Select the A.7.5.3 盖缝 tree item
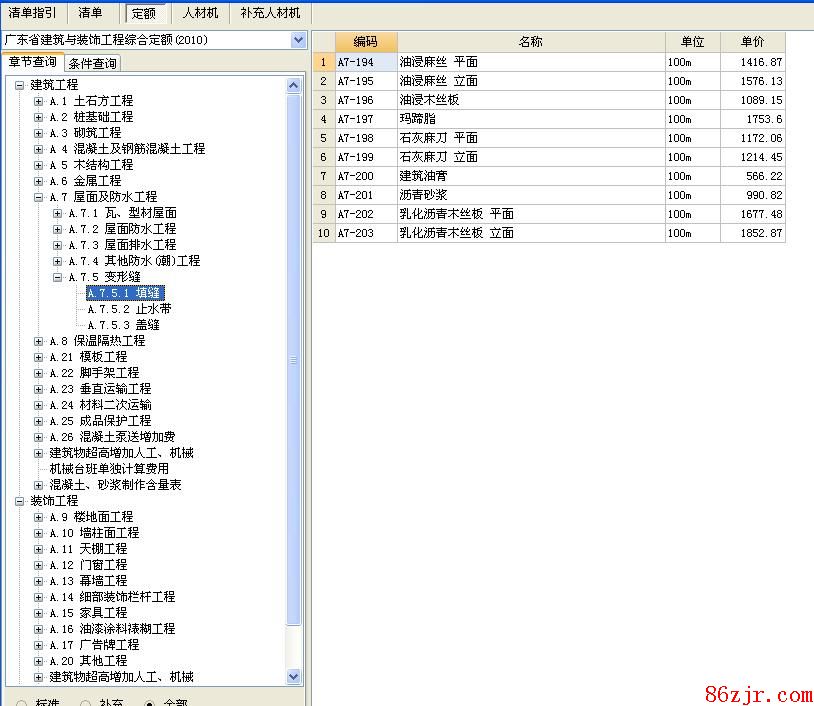814x706 pixels. click(123, 325)
